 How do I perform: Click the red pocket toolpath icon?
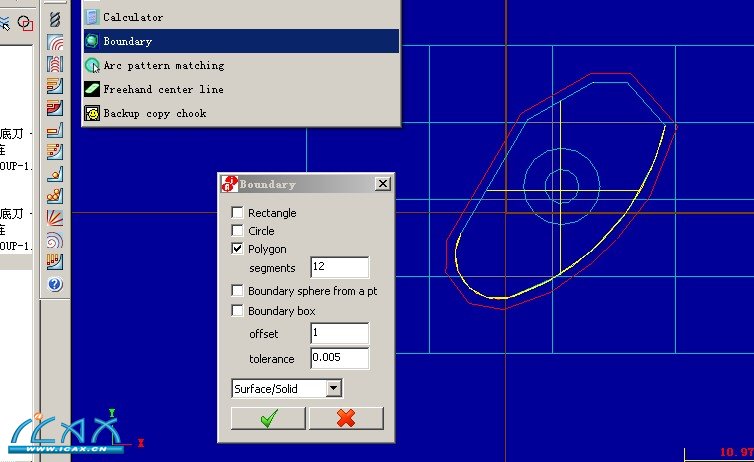point(55,108)
